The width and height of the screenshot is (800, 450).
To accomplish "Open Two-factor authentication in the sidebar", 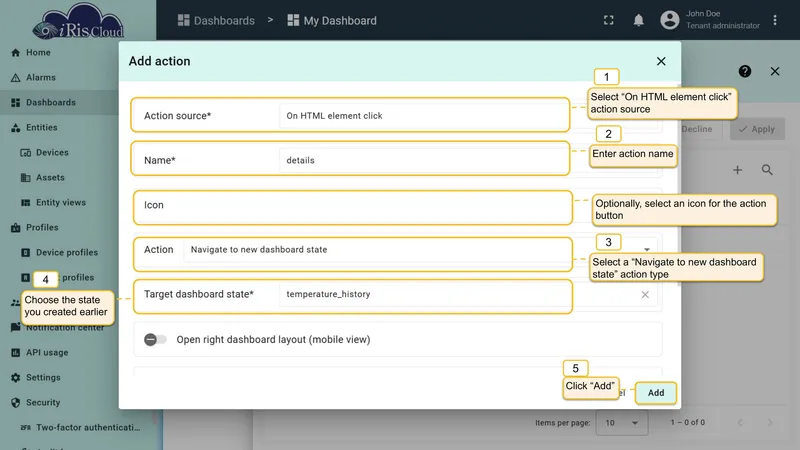I will click(x=88, y=428).
